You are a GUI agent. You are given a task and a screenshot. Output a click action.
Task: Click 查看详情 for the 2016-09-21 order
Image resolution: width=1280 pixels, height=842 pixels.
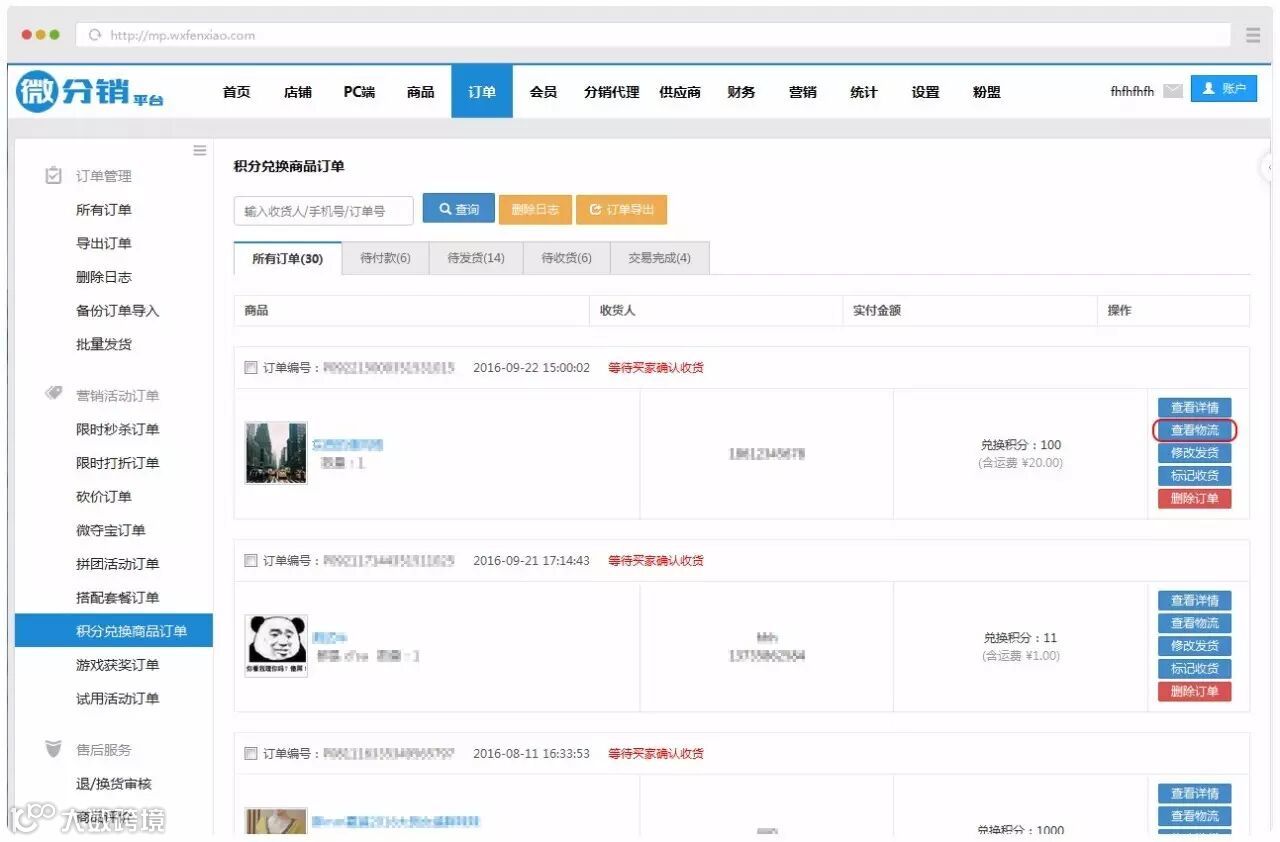[x=1195, y=601]
